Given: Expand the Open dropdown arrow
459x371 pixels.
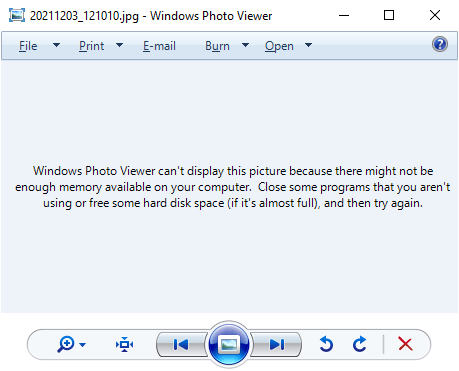Looking at the screenshot, I should click(309, 45).
